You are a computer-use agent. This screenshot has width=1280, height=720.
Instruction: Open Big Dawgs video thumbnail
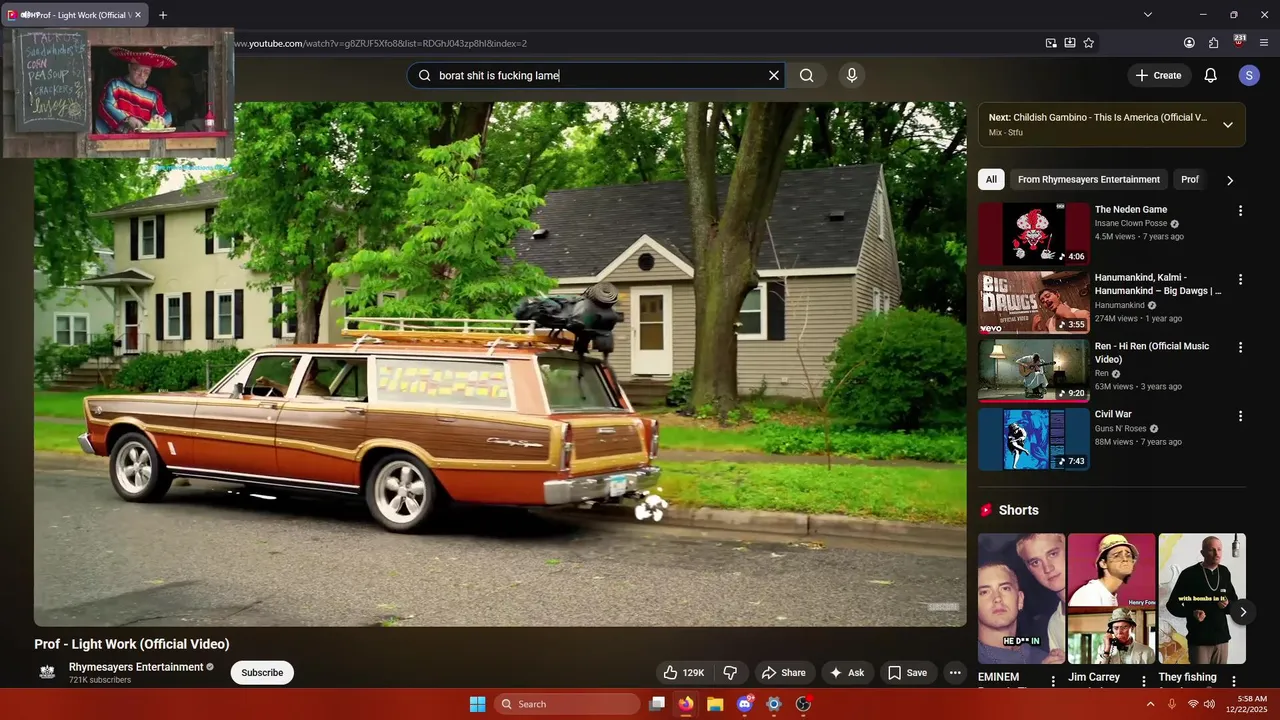tap(1034, 302)
